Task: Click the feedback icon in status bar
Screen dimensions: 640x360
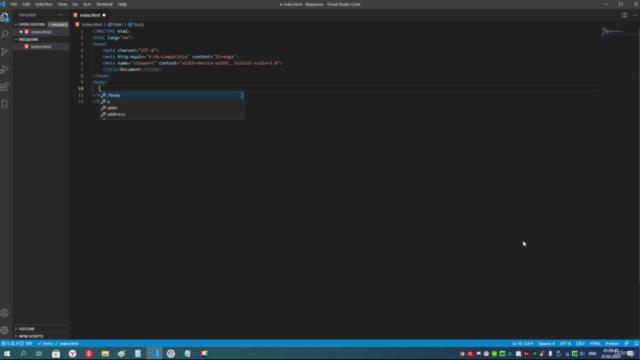Action: click(x=627, y=344)
